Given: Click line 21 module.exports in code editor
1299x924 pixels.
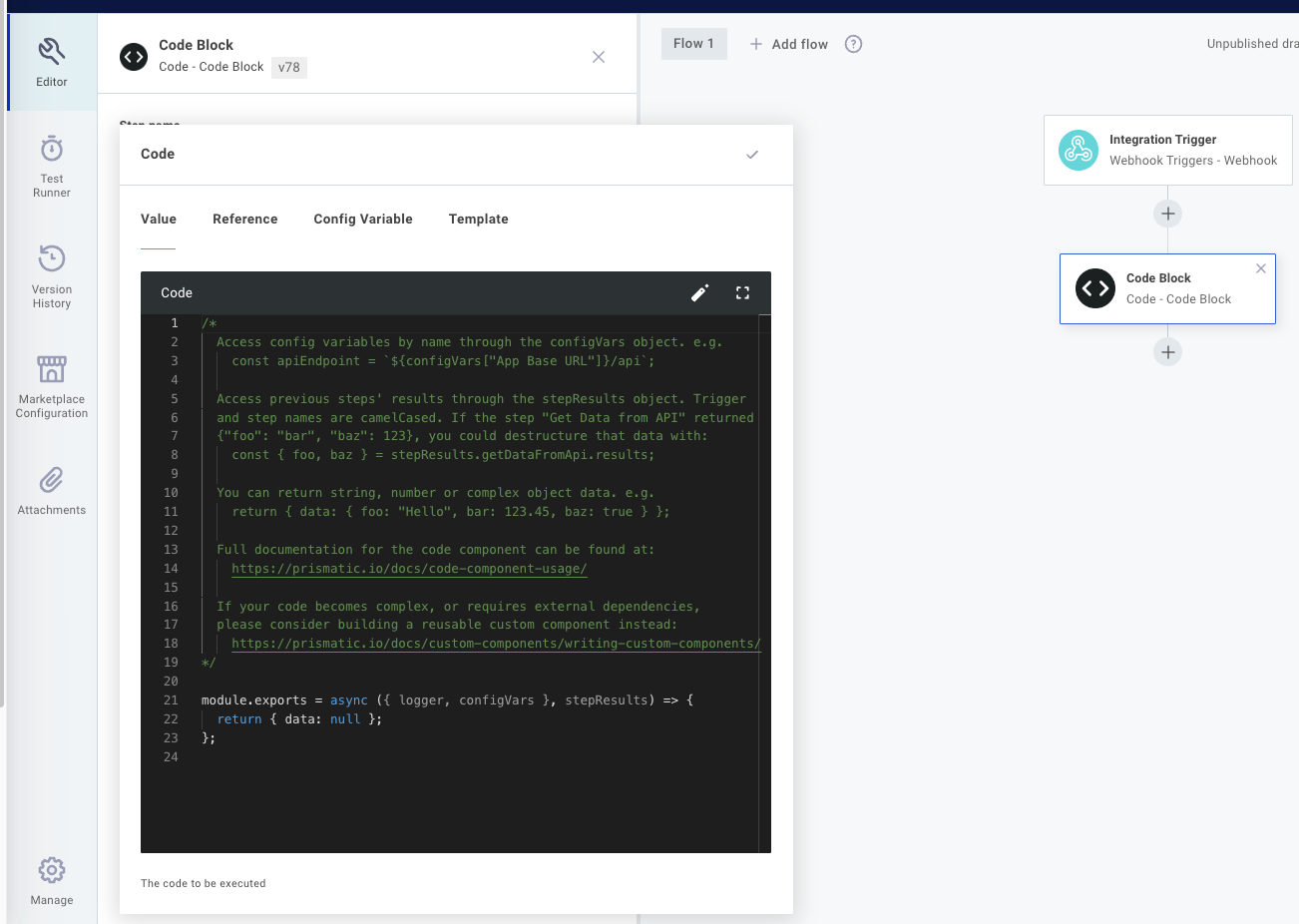Looking at the screenshot, I should point(447,700).
